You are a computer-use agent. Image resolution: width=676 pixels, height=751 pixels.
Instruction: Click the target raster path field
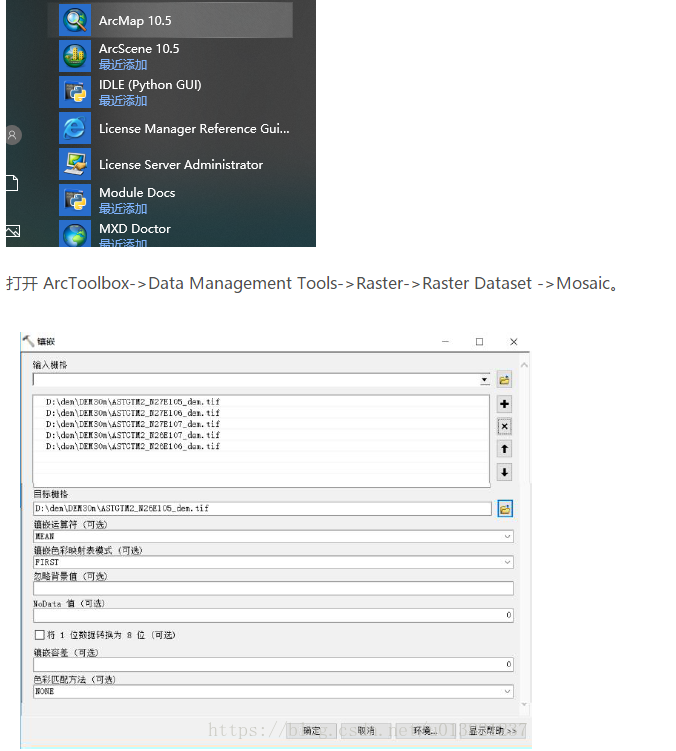(263, 509)
